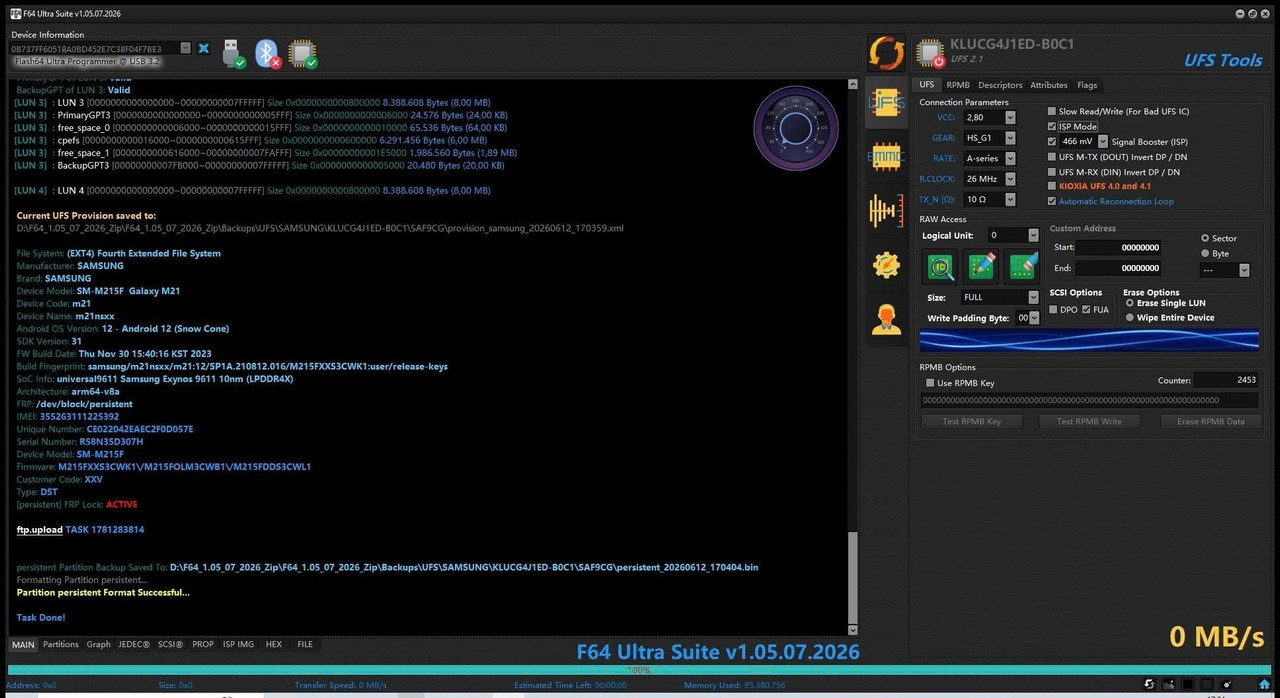Toggle Automatic Reconnection Loop checkbox

(x=1052, y=201)
